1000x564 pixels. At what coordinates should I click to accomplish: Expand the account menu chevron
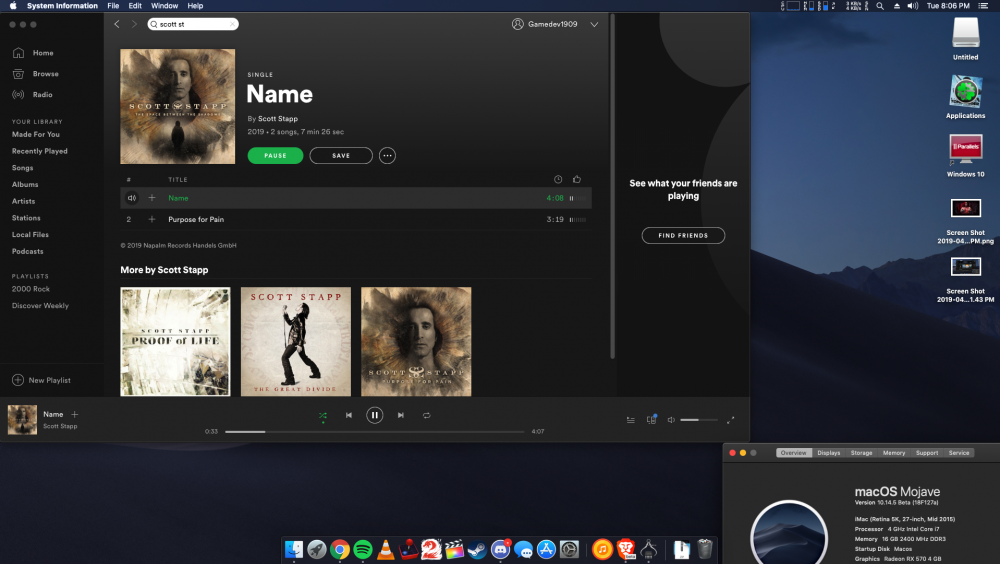point(594,24)
